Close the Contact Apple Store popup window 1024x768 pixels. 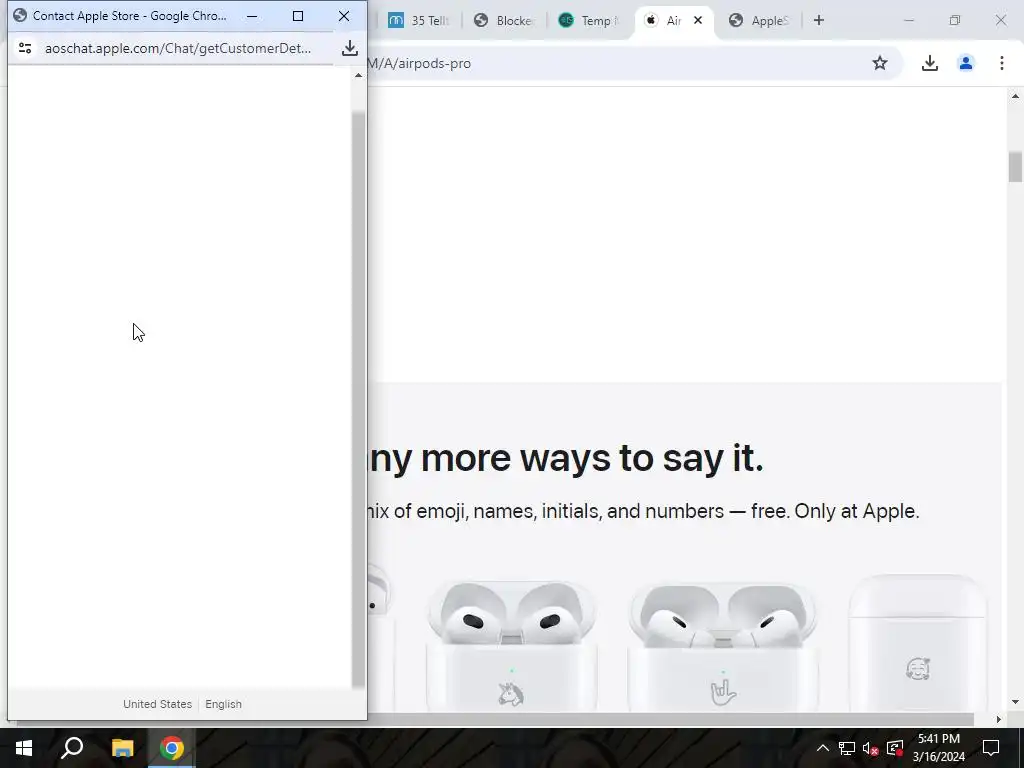[x=344, y=16]
